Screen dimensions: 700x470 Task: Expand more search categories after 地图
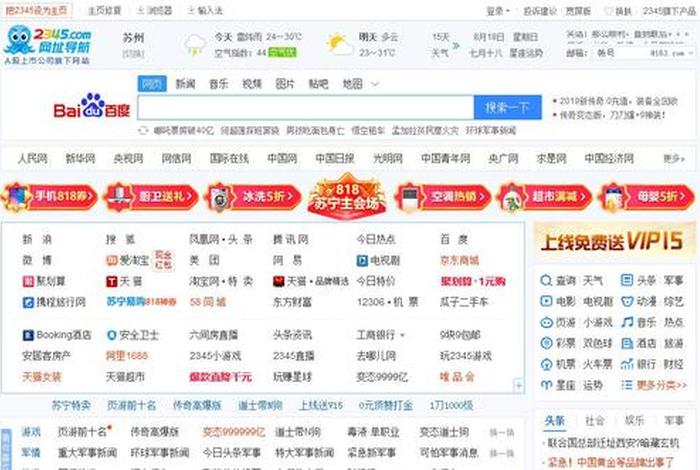375,84
